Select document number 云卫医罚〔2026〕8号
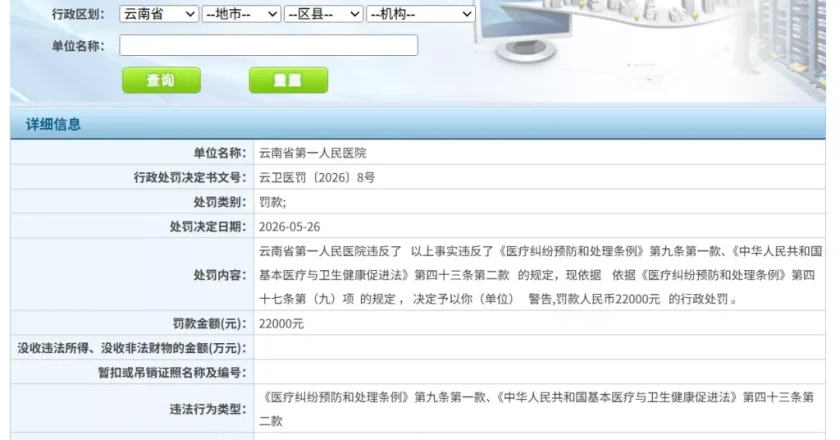The width and height of the screenshot is (840, 440). coord(317,178)
